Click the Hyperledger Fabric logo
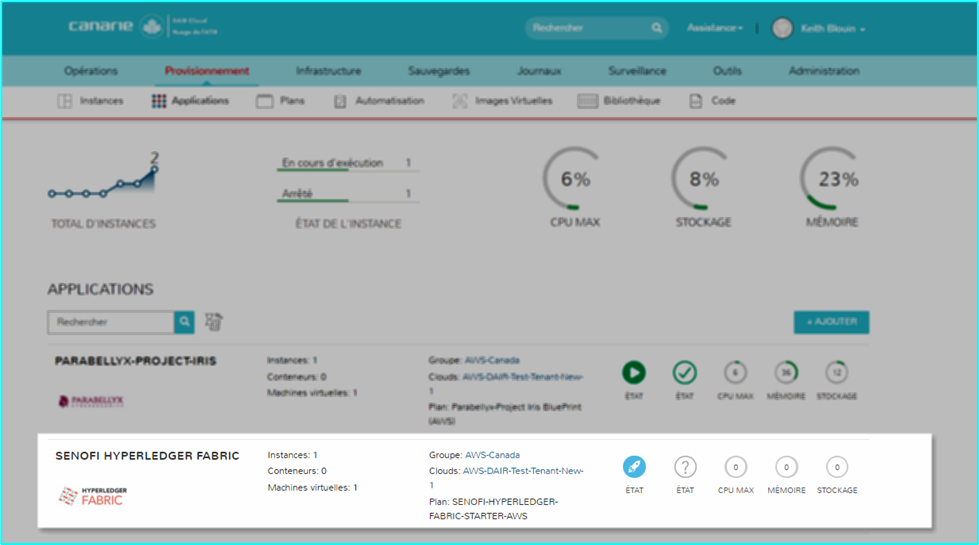The image size is (979, 545). tap(91, 496)
